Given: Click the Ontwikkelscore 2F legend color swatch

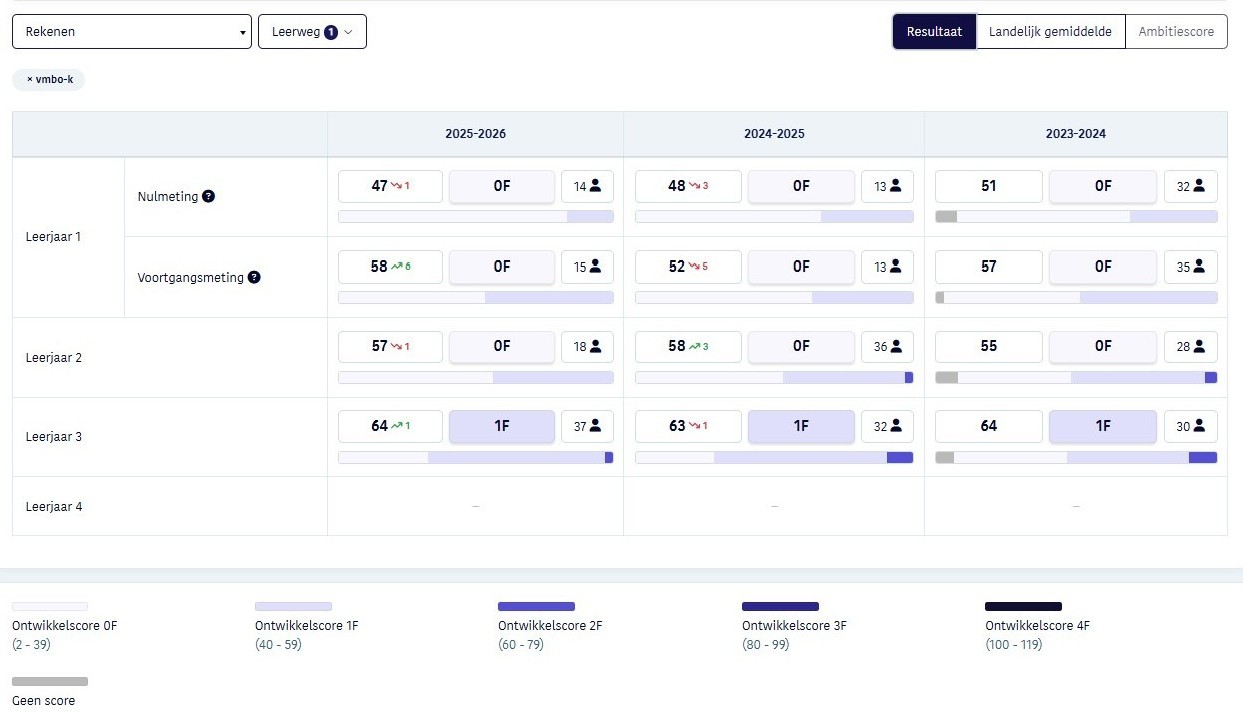Looking at the screenshot, I should coord(536,606).
